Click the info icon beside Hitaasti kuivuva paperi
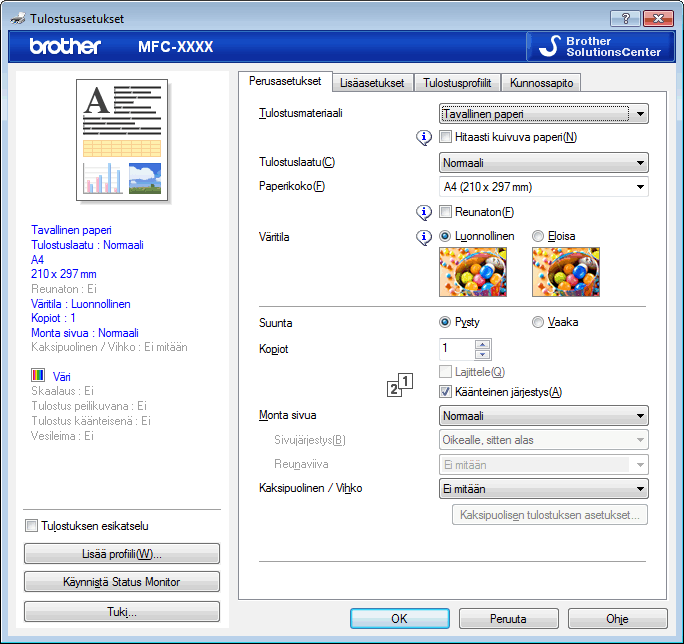The image size is (684, 644). pyautogui.click(x=424, y=137)
